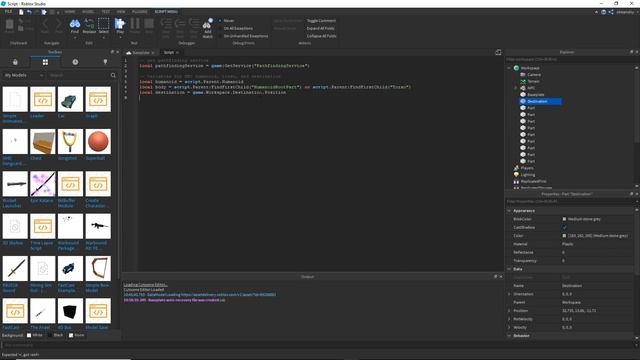This screenshot has height=360, width=640.
Task: Switch to the HOME ribbon tab
Action: point(70,12)
